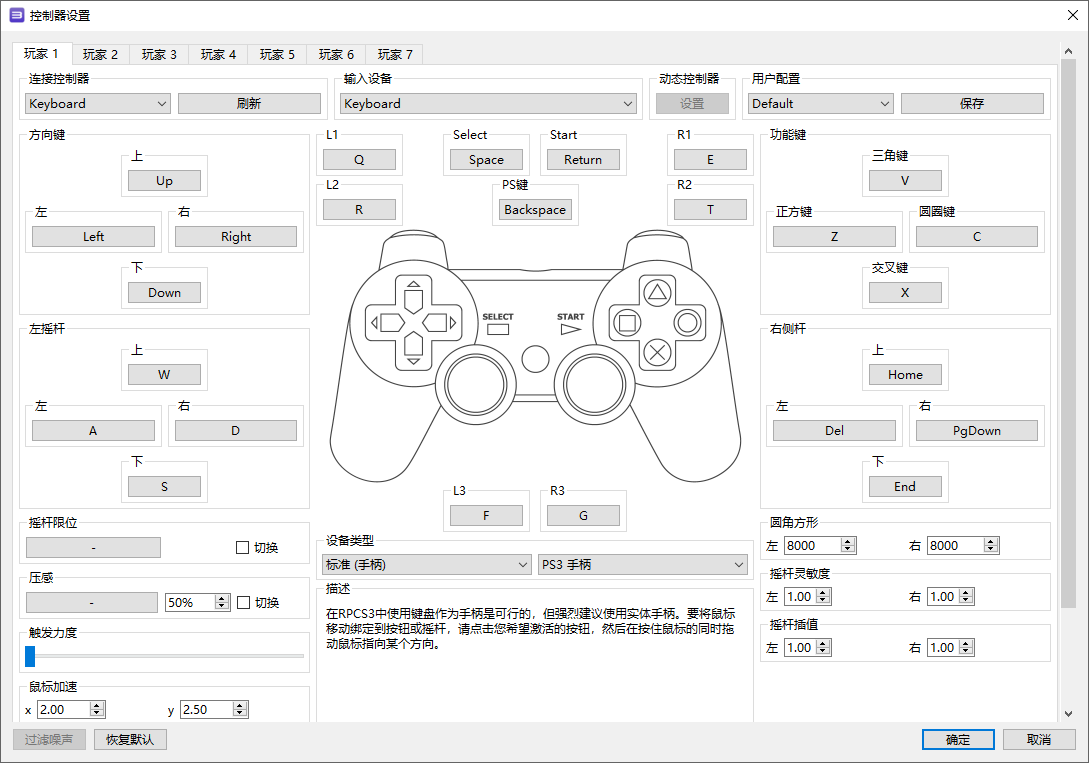
Task: Open the 连接控制器 Keyboard dropdown
Action: pos(98,103)
